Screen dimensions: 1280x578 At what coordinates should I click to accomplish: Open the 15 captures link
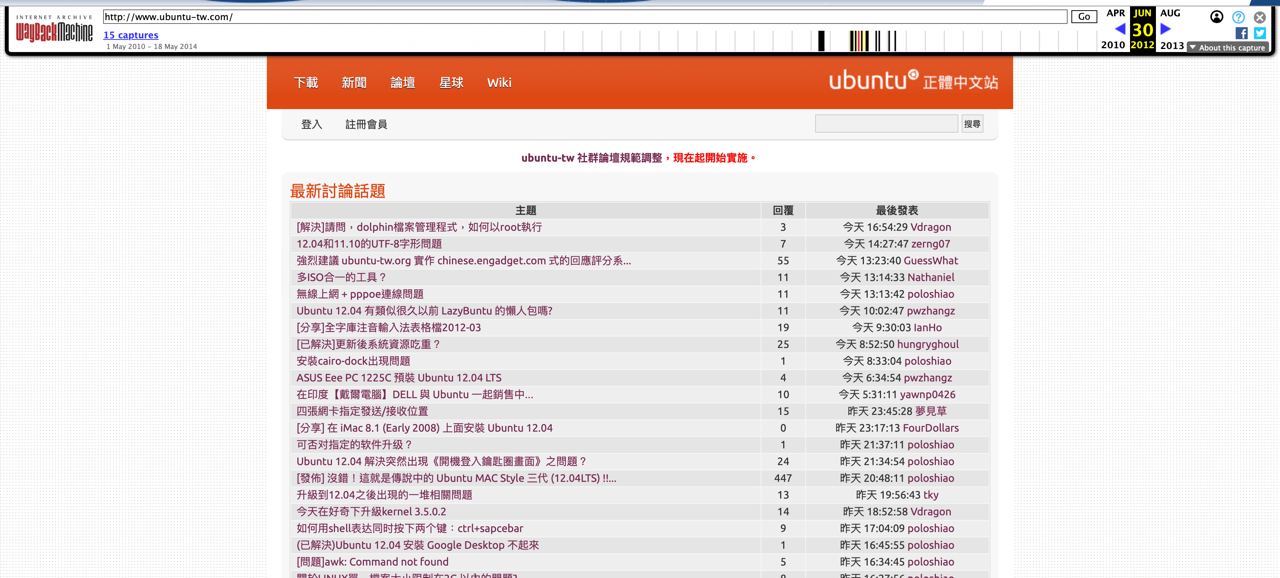coord(131,35)
